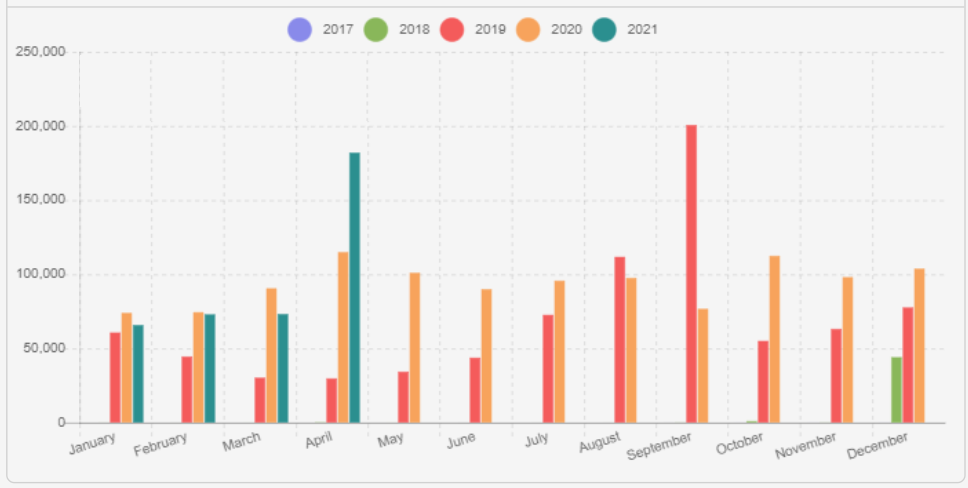This screenshot has width=968, height=488.
Task: Select the 2019 November red bar
Action: tap(837, 376)
